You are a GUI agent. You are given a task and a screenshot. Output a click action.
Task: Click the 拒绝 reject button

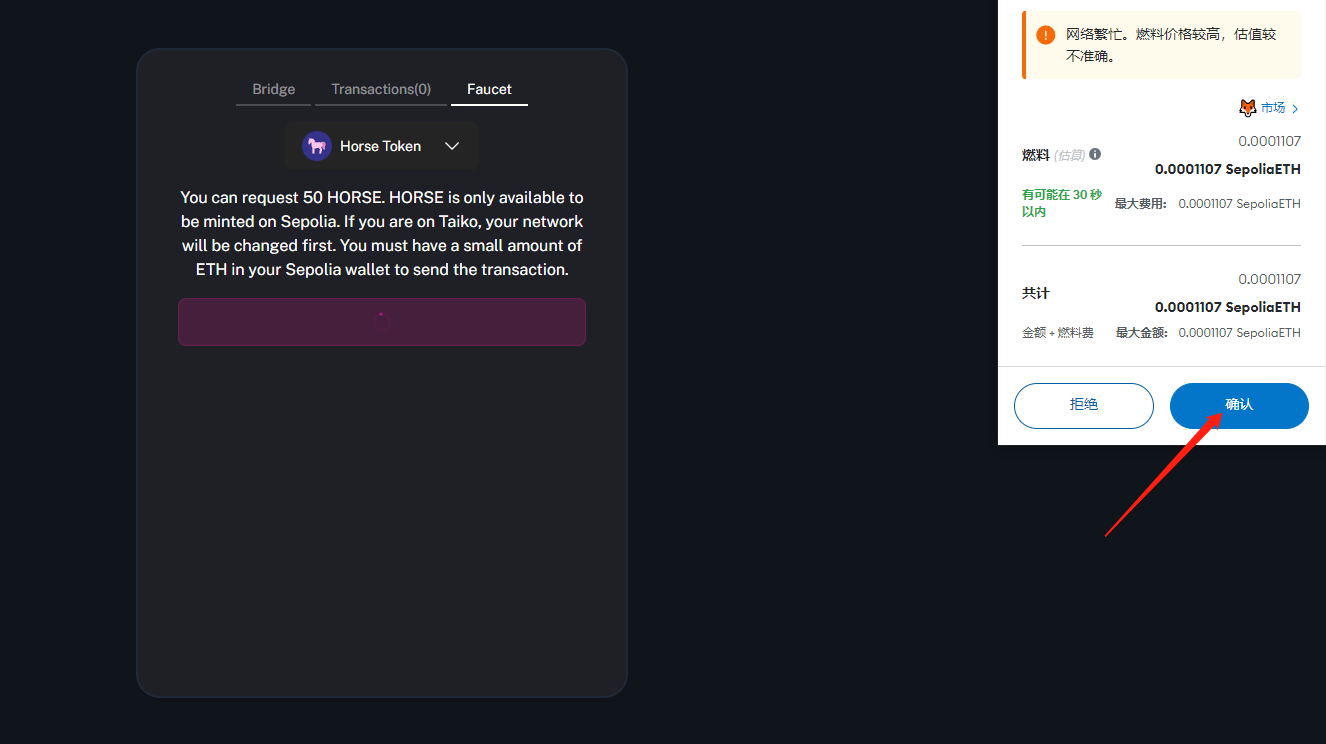(1084, 405)
